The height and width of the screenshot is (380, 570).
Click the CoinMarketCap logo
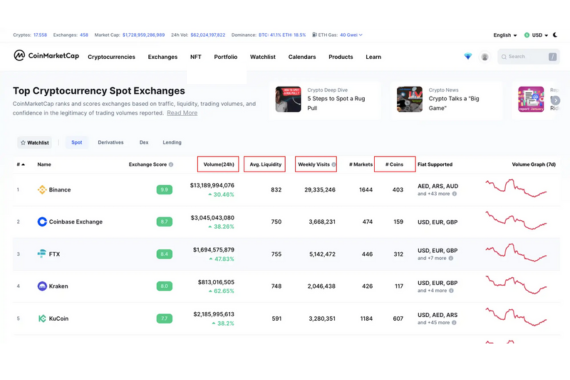coord(46,56)
